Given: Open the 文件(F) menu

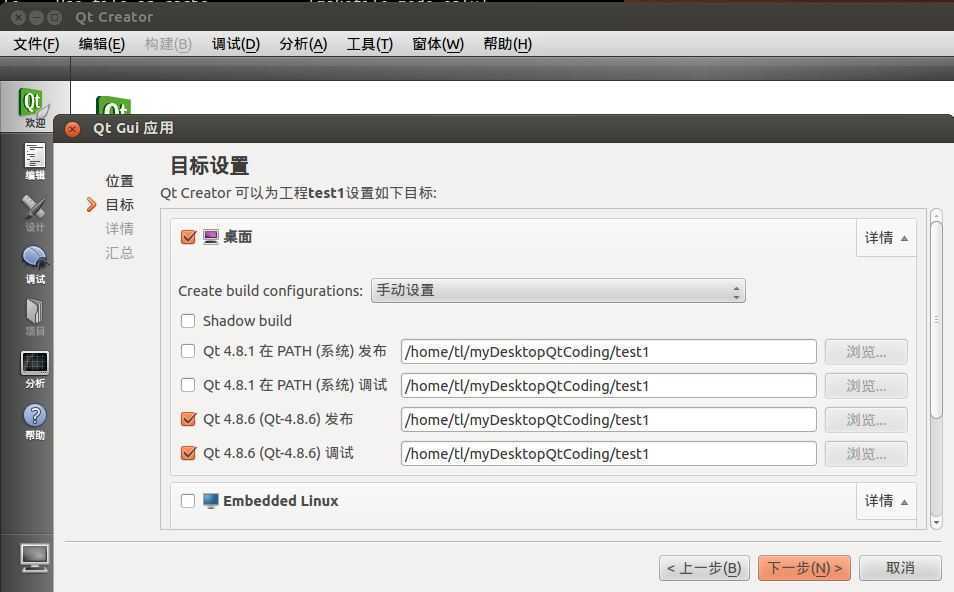Looking at the screenshot, I should tap(37, 44).
